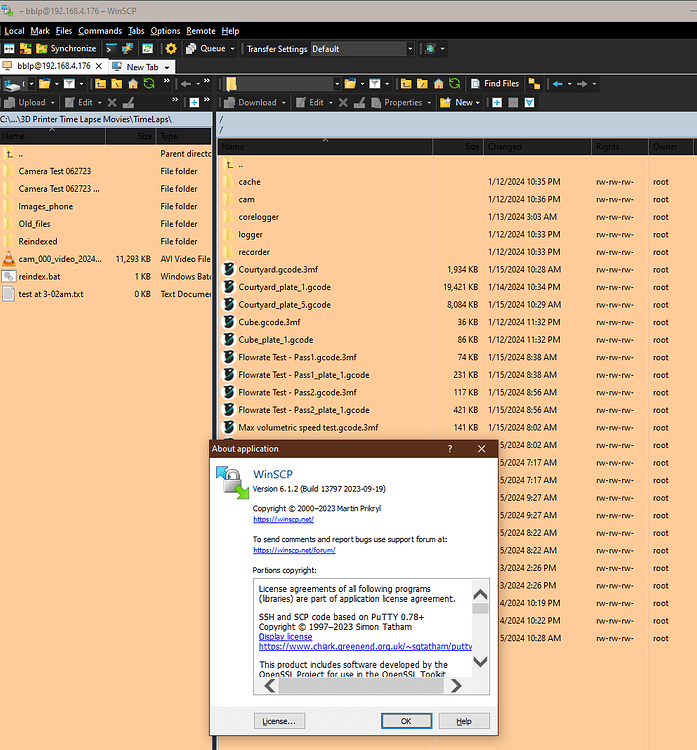Open the terminal console icon
This screenshot has width=697, height=750.
[x=111, y=49]
